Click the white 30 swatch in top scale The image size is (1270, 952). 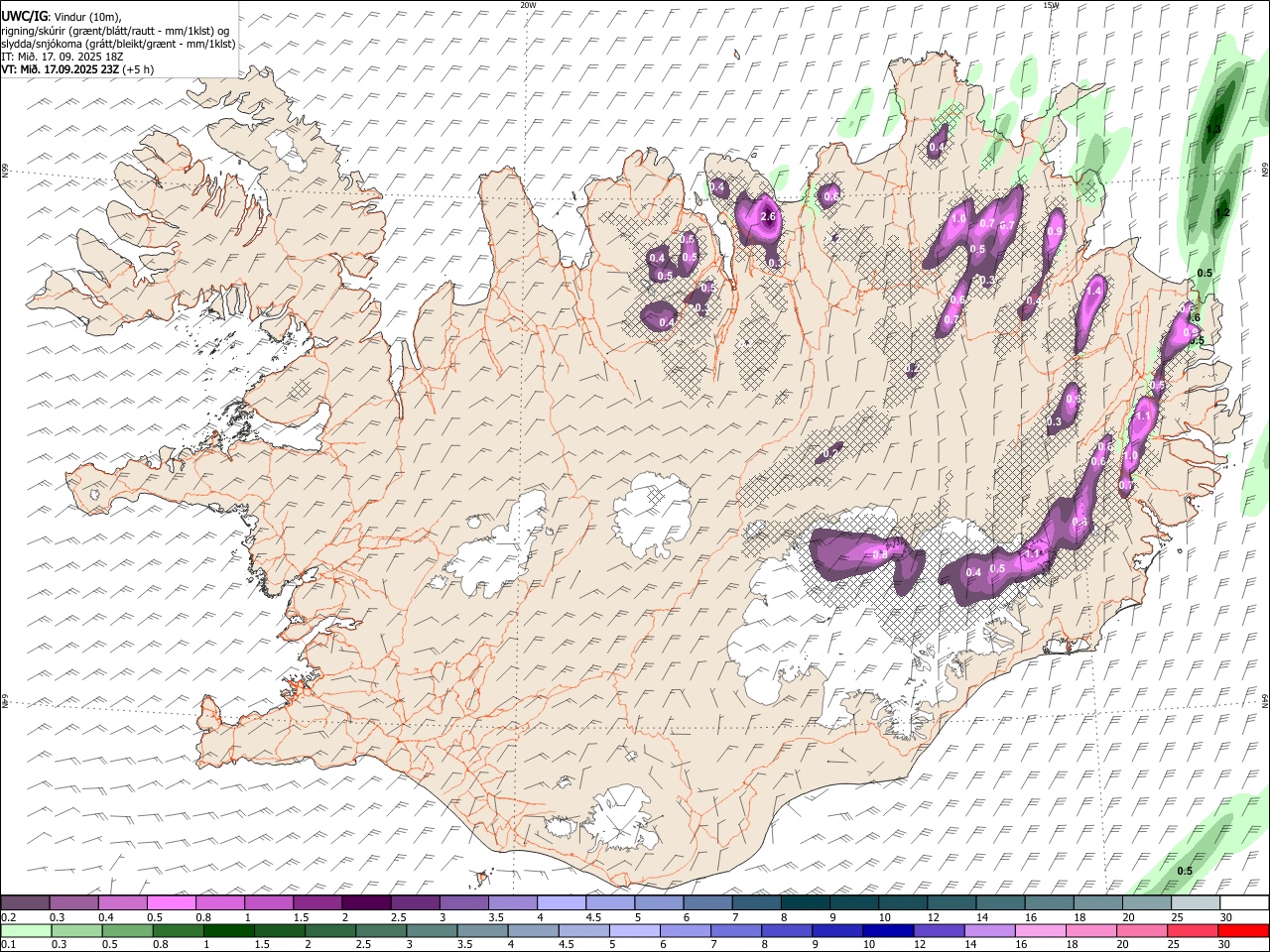[x=1243, y=902]
